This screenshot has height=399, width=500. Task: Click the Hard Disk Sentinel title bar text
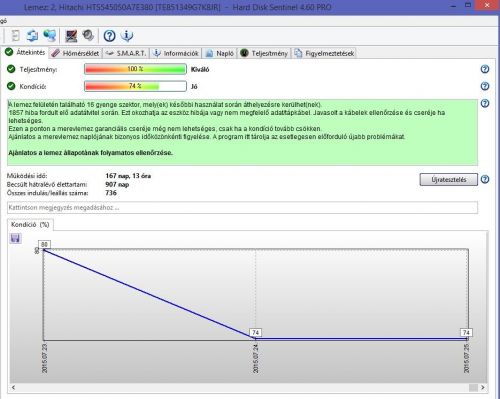click(177, 7)
